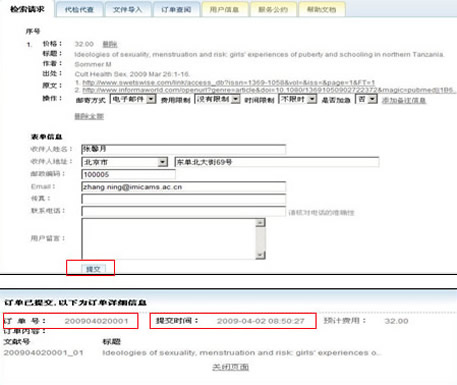This screenshot has width=457, height=385.
Task: Click the 提交 submit button
Action: click(x=94, y=269)
